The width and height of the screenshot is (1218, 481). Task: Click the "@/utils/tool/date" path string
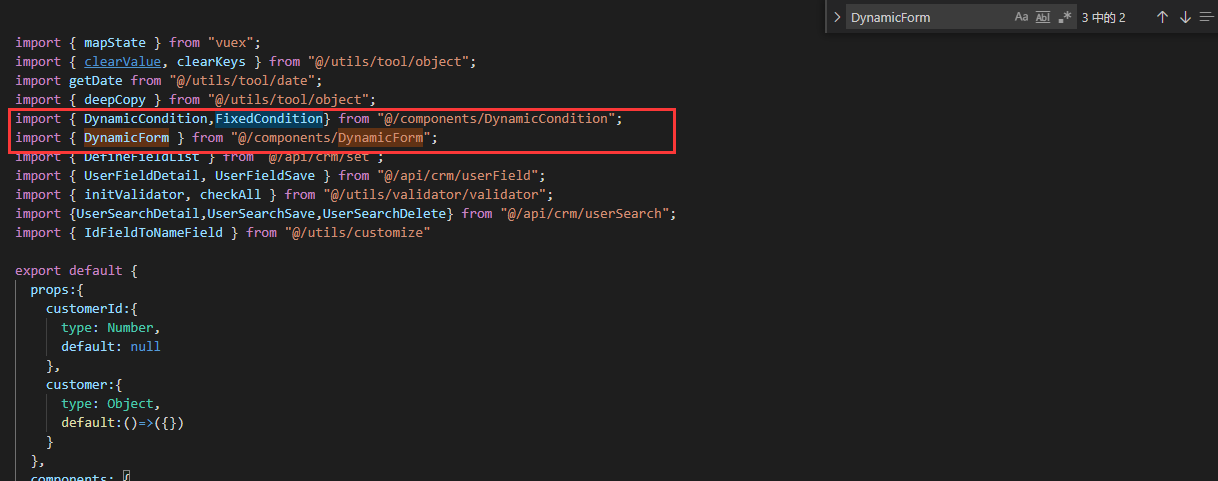pos(247,80)
